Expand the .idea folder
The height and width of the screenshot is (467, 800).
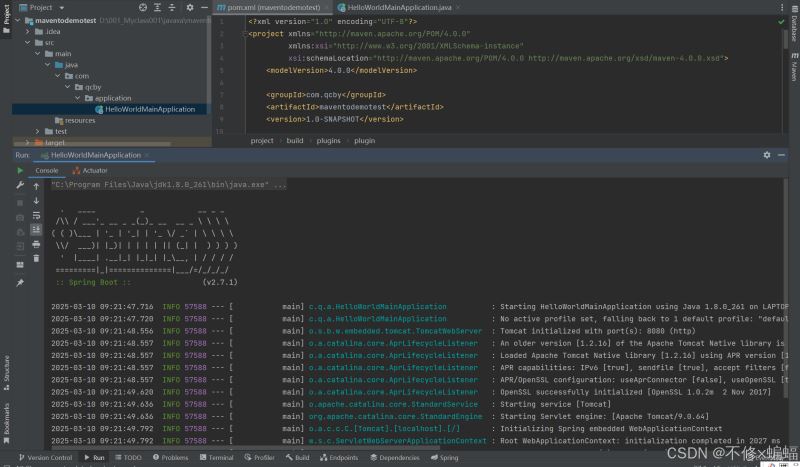[x=28, y=32]
